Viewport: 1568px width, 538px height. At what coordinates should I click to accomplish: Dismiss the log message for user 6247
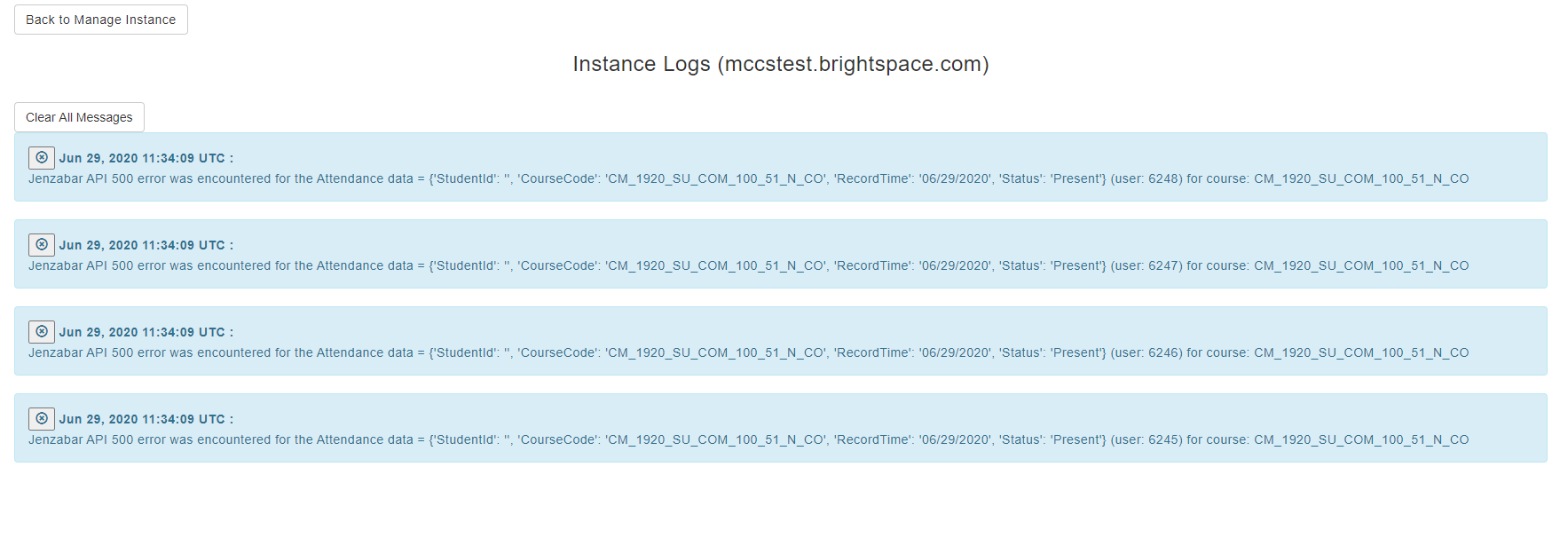click(42, 245)
